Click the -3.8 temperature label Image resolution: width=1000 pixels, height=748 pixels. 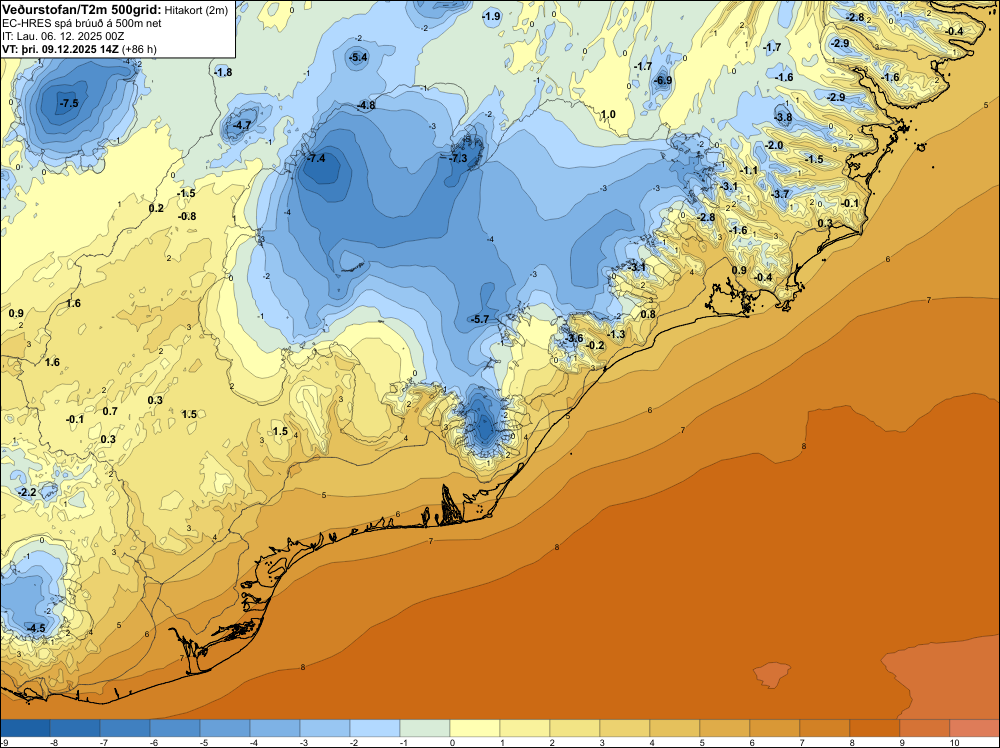tap(783, 117)
